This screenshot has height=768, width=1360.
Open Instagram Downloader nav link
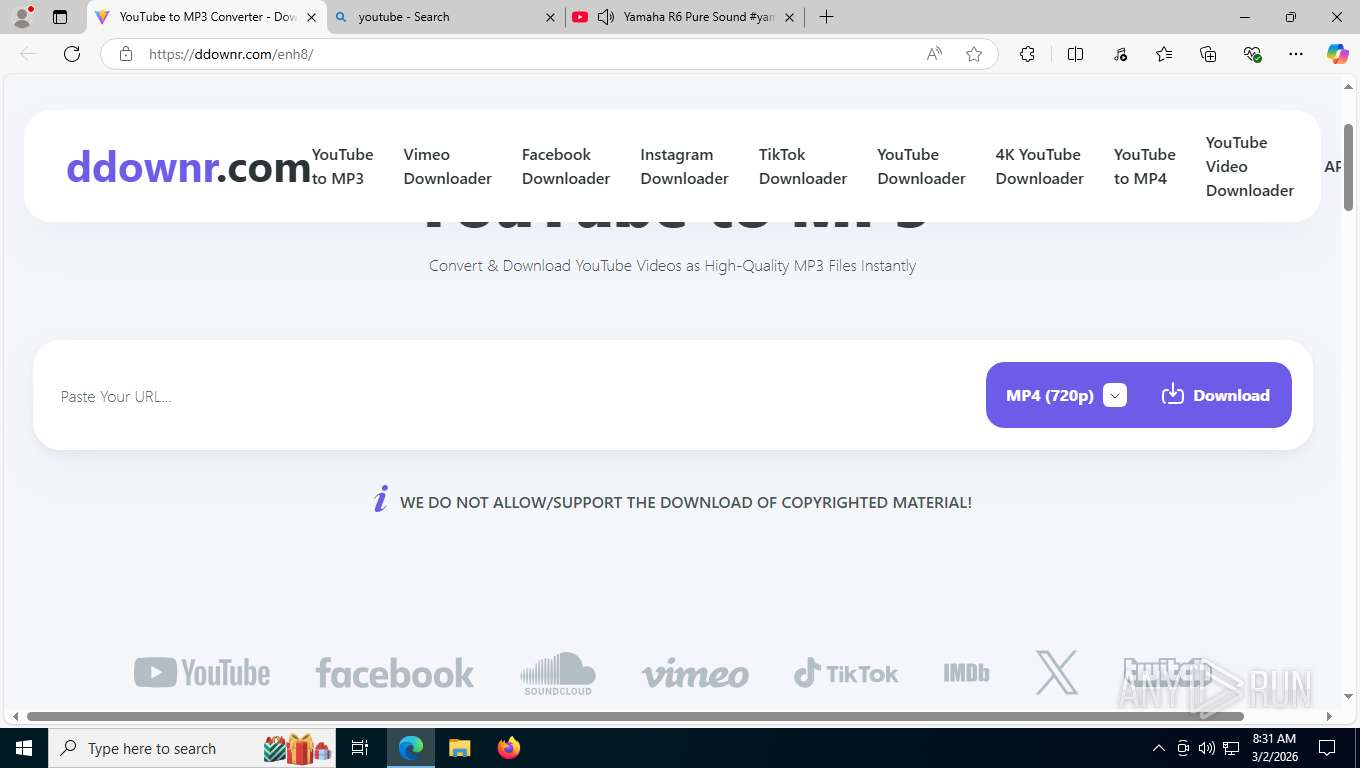684,166
